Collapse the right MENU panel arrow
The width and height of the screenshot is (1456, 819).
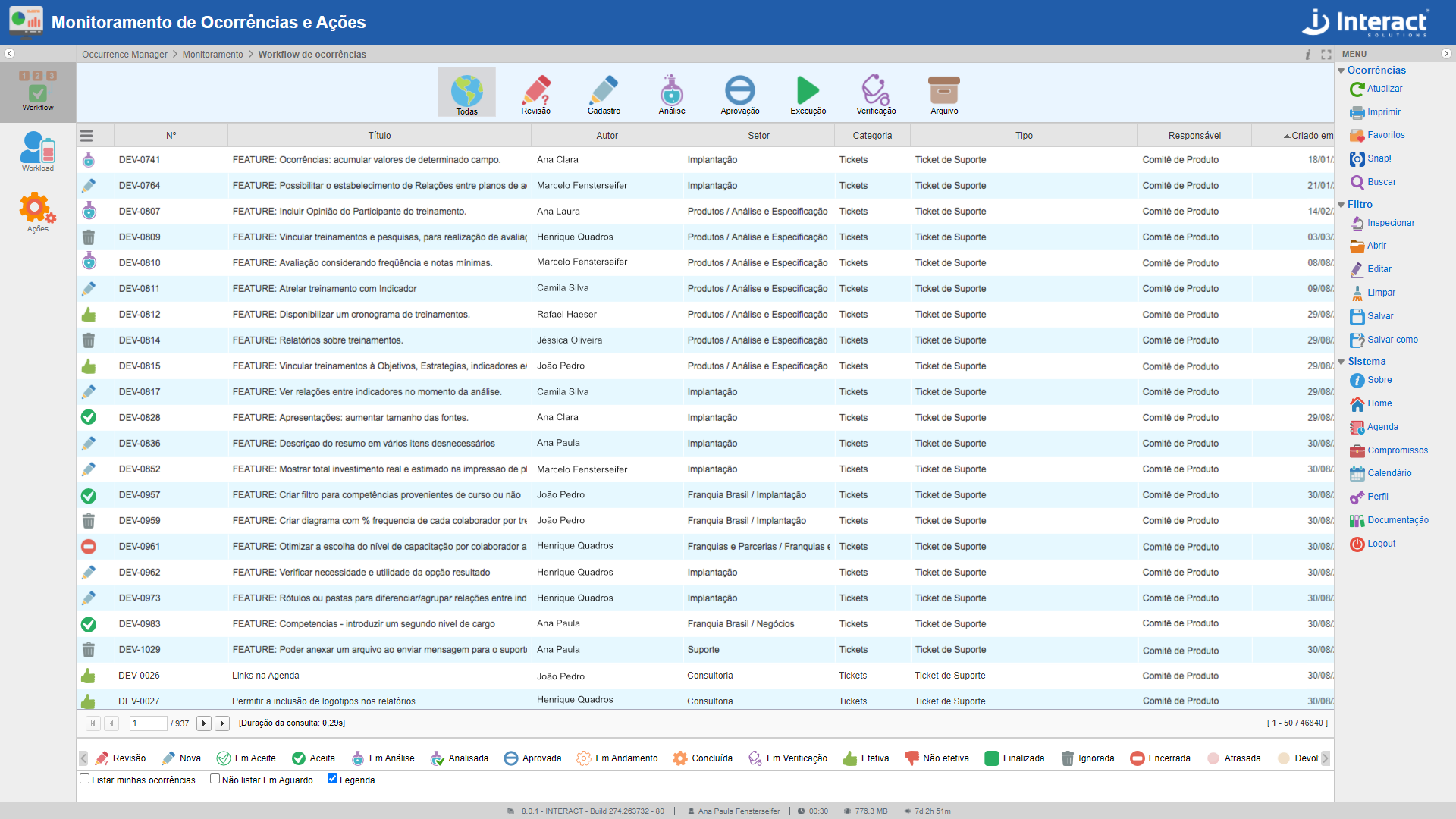coord(1446,54)
